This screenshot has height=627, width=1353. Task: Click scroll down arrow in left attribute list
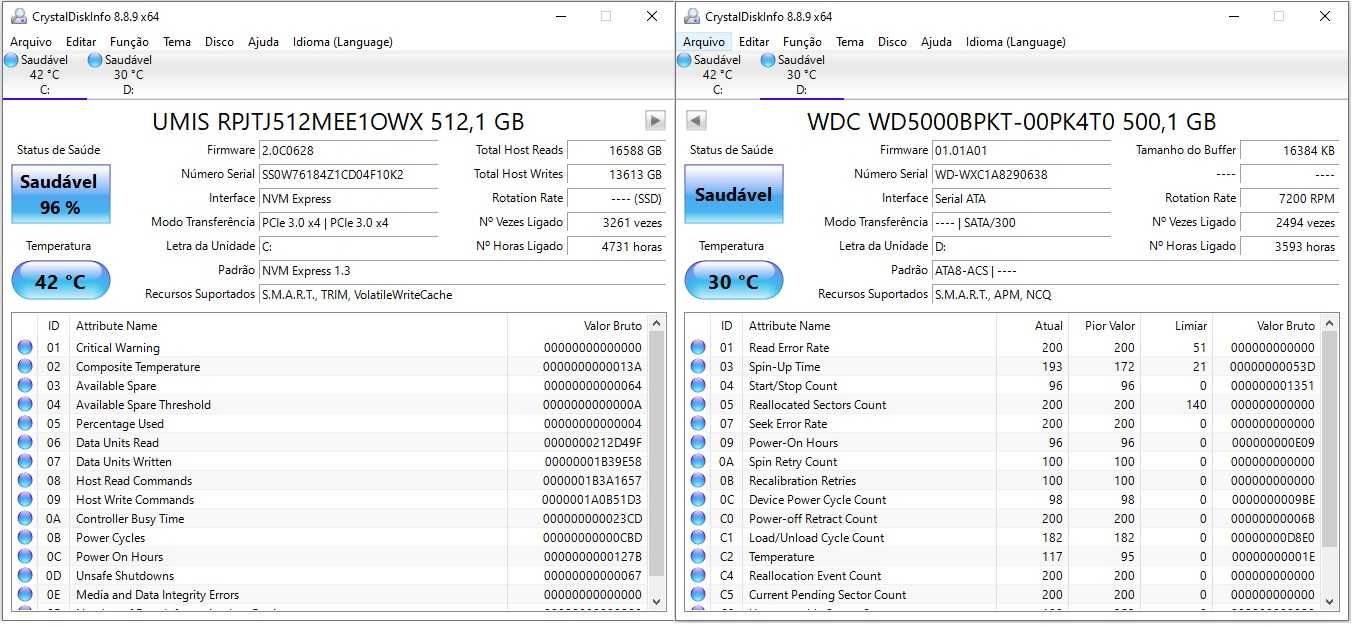(657, 602)
